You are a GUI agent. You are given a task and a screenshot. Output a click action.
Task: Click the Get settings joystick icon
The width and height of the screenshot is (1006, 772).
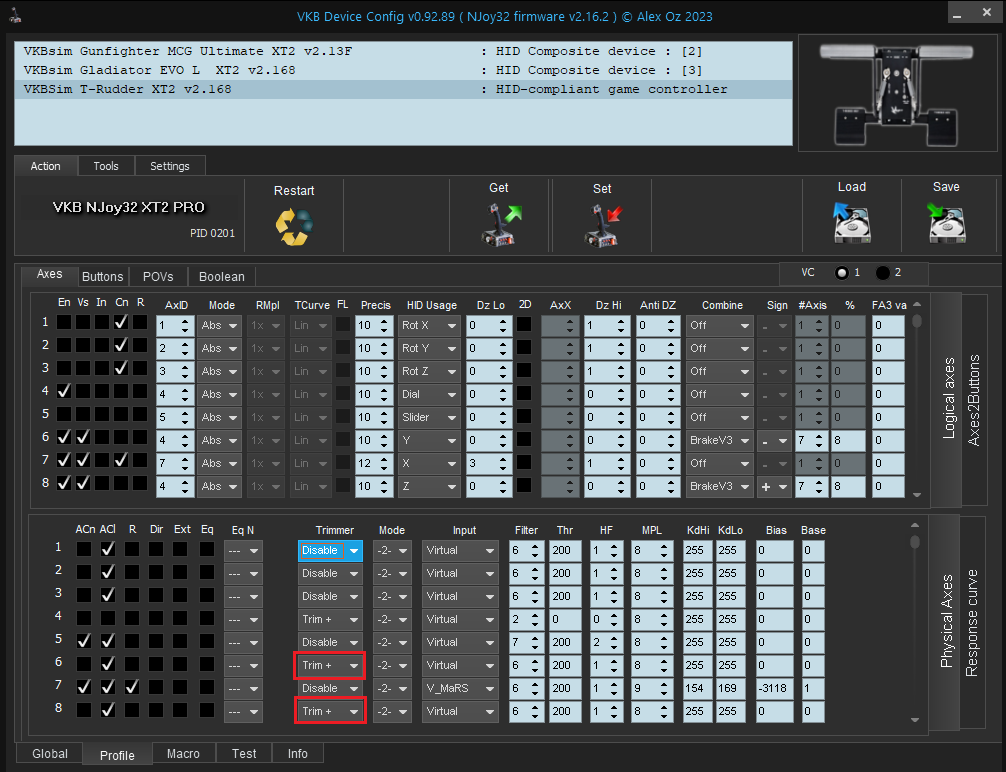498,224
